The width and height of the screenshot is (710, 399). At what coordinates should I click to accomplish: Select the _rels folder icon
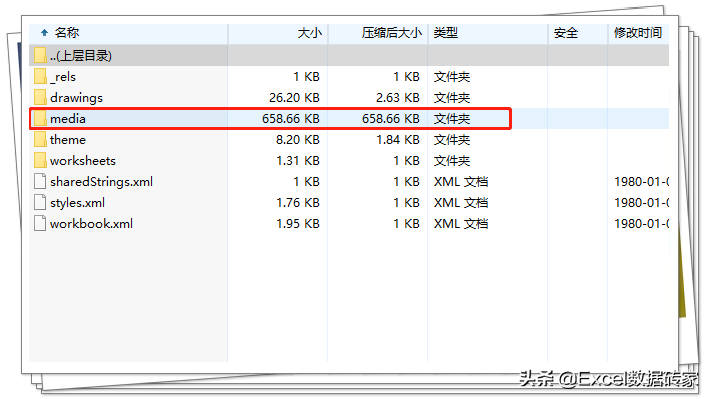pos(40,76)
